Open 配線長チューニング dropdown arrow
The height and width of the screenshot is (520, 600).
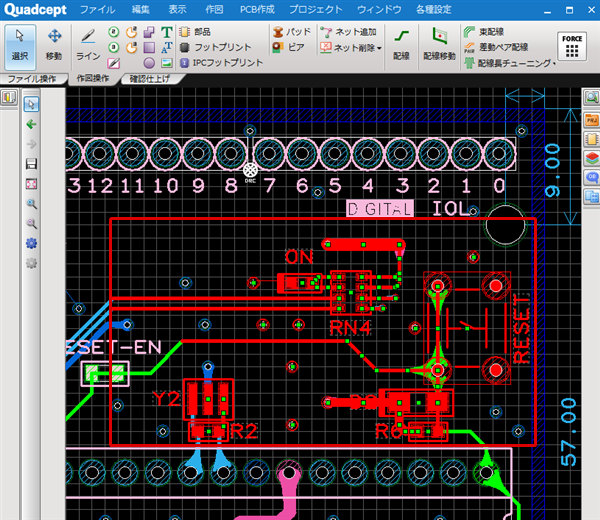tap(554, 63)
